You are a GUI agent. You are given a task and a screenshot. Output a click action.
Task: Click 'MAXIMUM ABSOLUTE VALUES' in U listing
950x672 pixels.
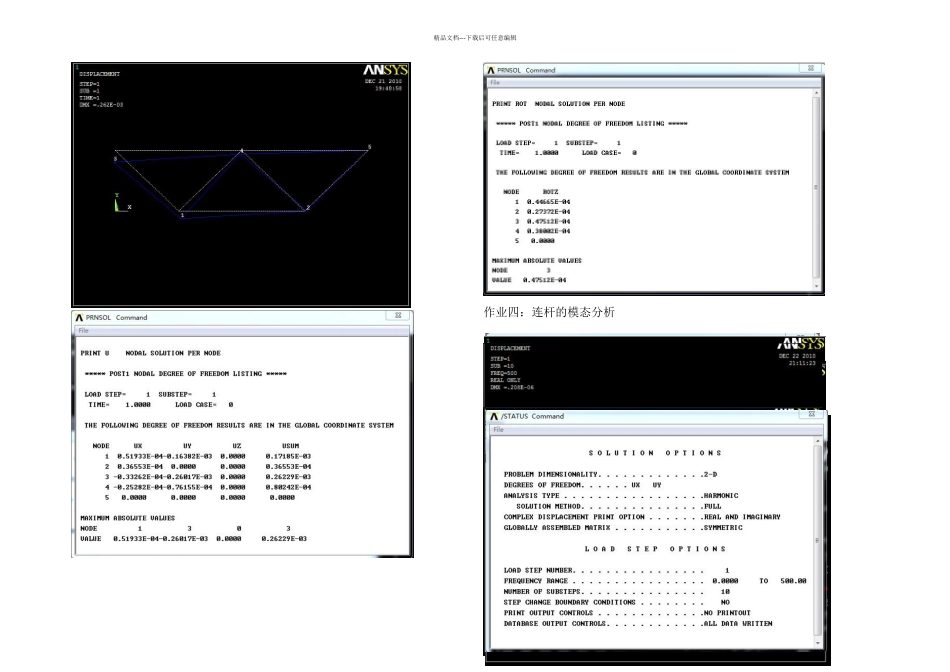pos(127,518)
